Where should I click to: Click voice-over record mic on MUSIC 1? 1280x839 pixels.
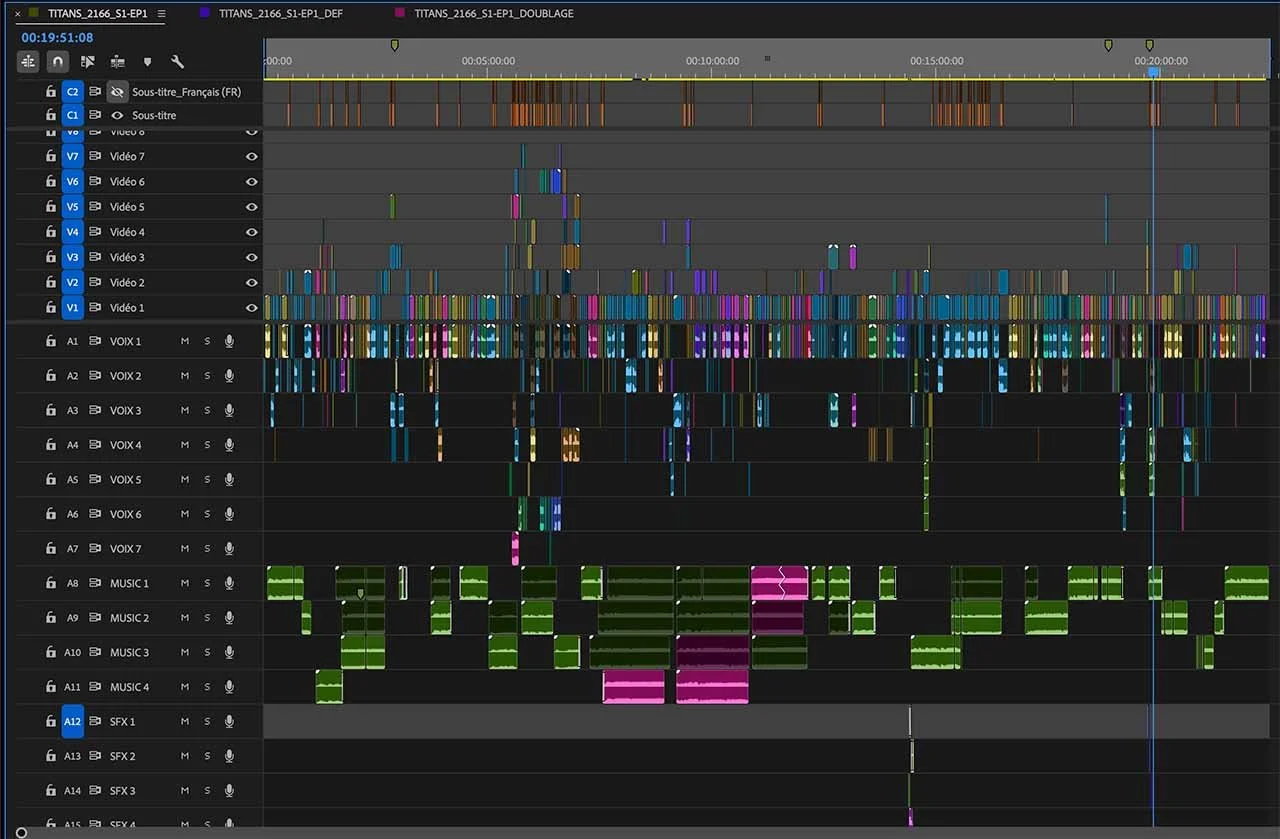[x=229, y=583]
